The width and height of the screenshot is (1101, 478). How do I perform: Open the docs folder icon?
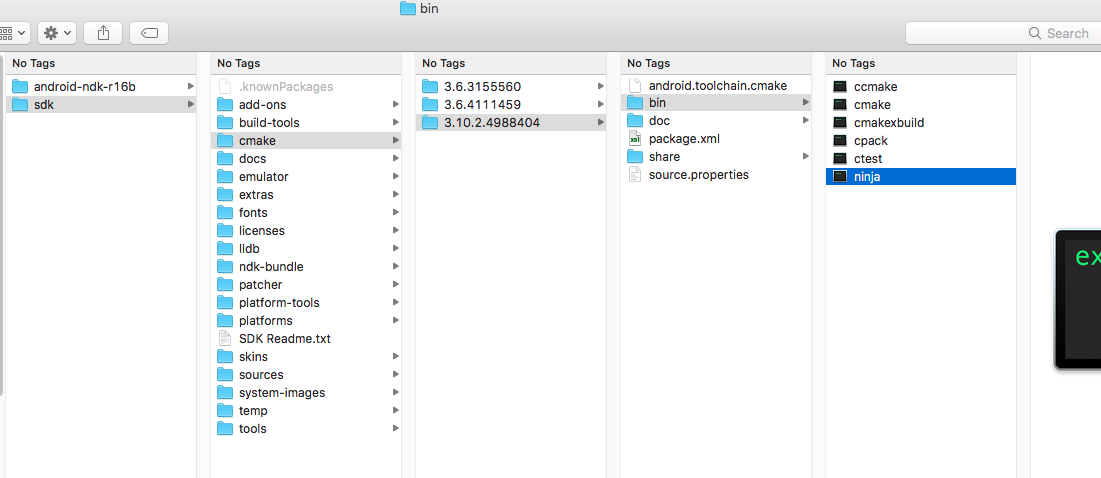(225, 159)
